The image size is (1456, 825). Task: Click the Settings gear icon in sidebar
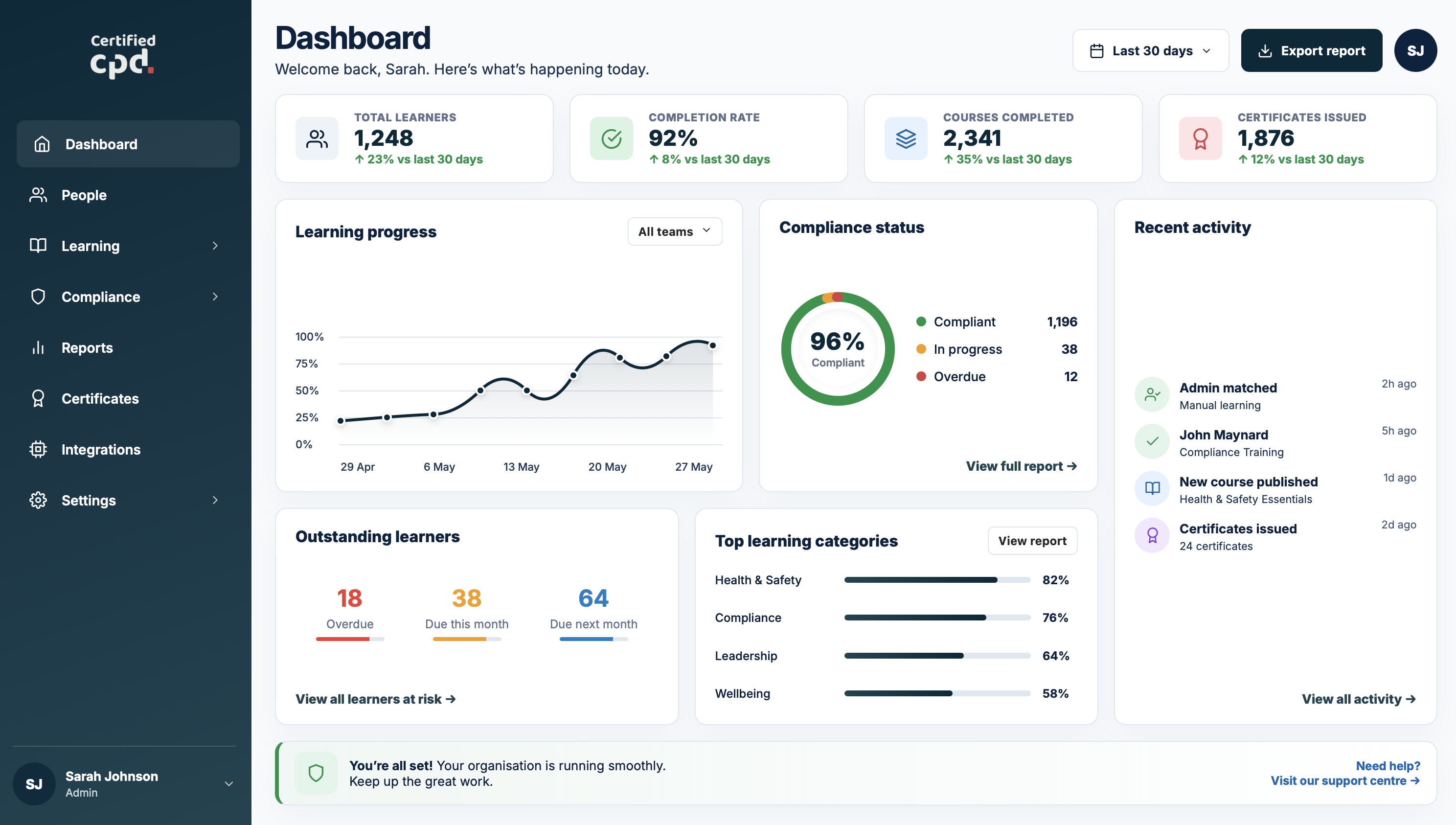click(38, 500)
